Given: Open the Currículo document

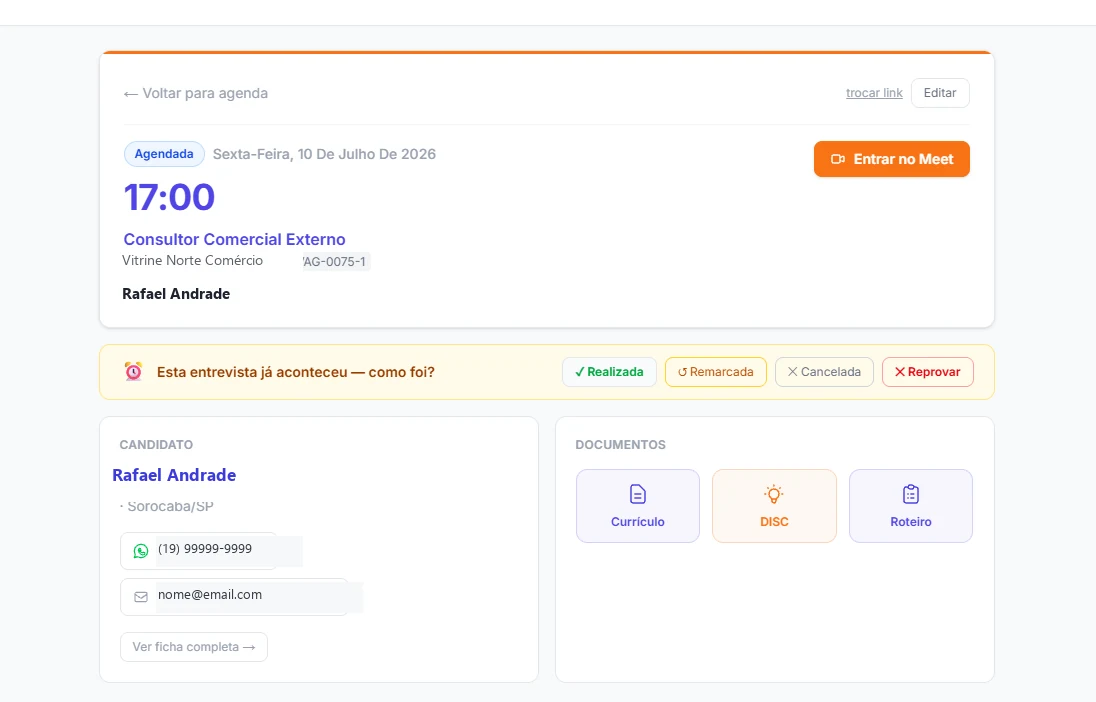Looking at the screenshot, I should (x=637, y=506).
